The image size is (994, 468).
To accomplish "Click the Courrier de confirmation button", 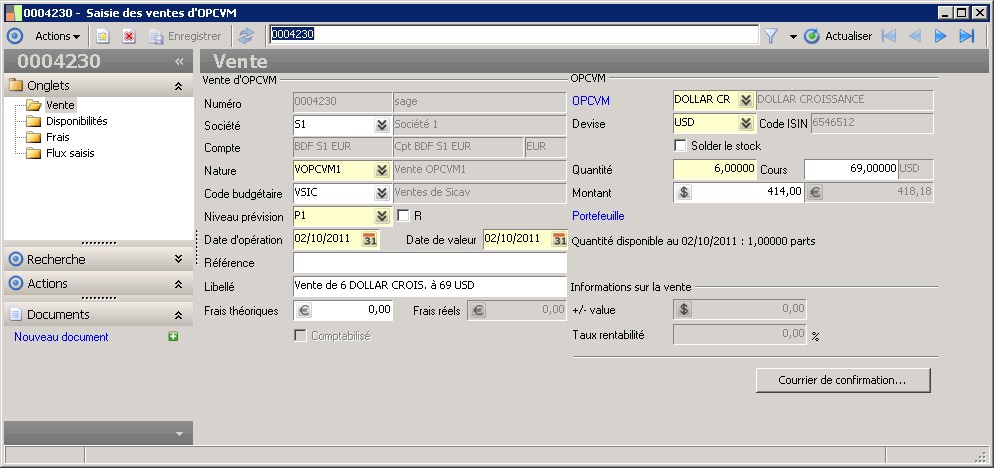I will (843, 380).
